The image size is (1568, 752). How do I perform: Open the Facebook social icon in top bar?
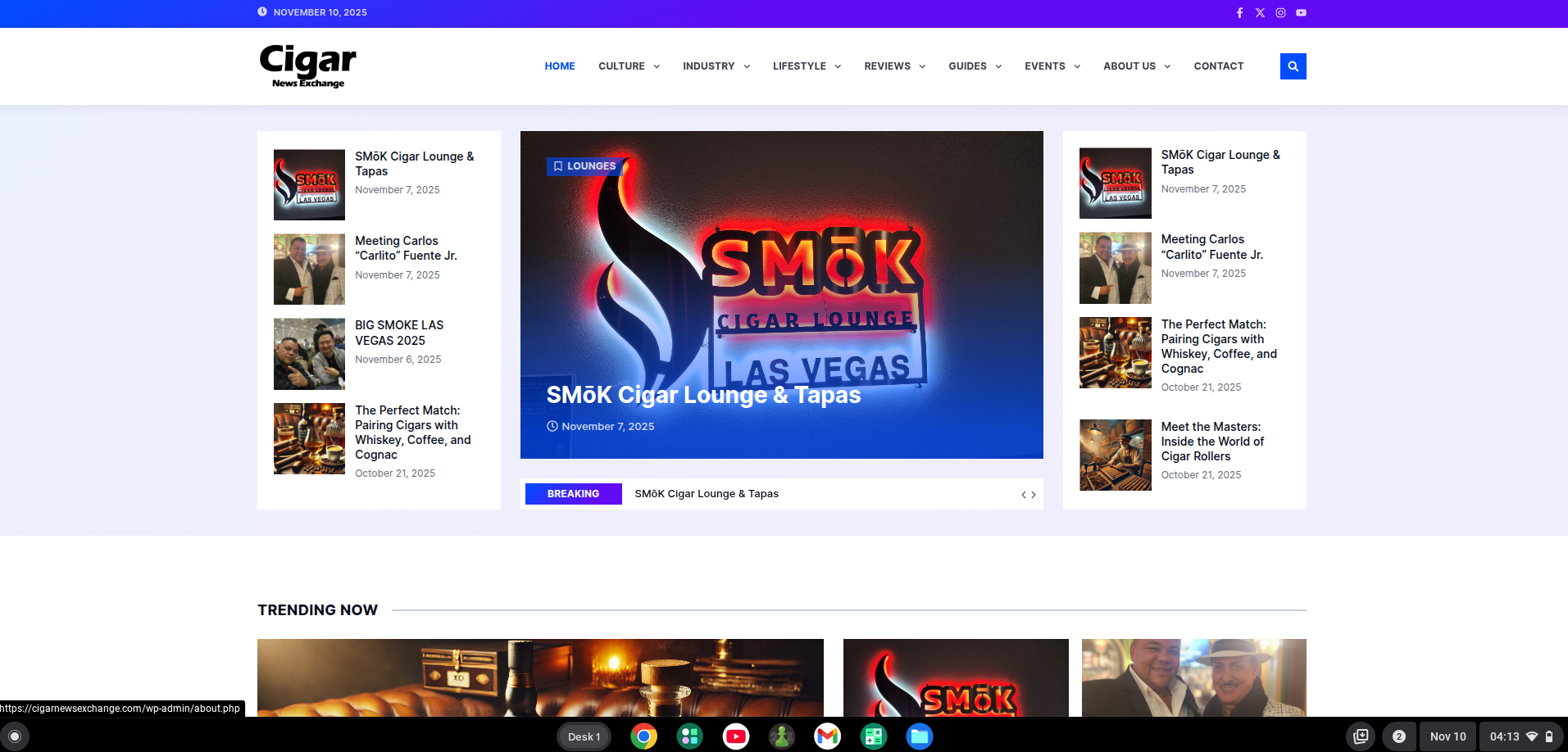[x=1239, y=13]
